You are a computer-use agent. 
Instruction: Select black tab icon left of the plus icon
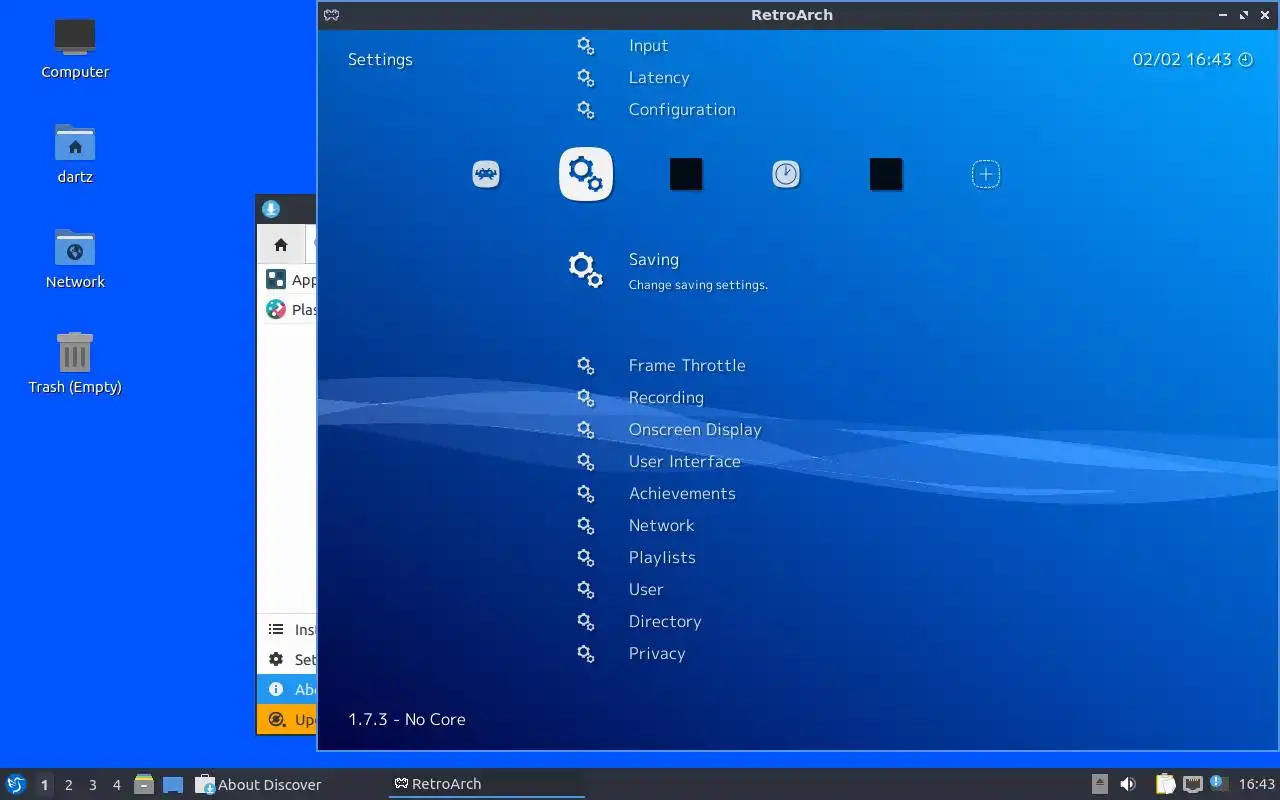(886, 175)
